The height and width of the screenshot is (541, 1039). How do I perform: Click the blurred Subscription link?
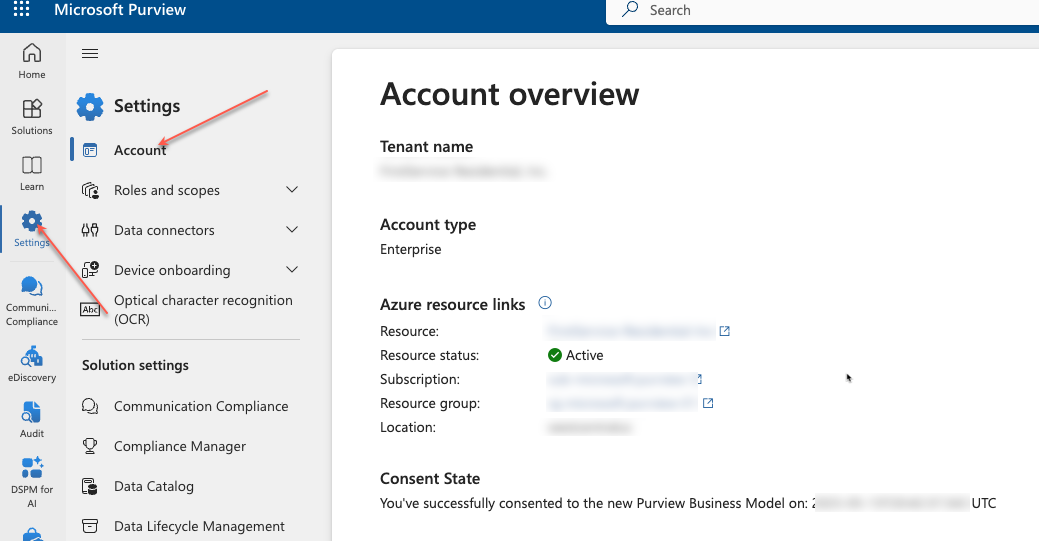click(622, 379)
